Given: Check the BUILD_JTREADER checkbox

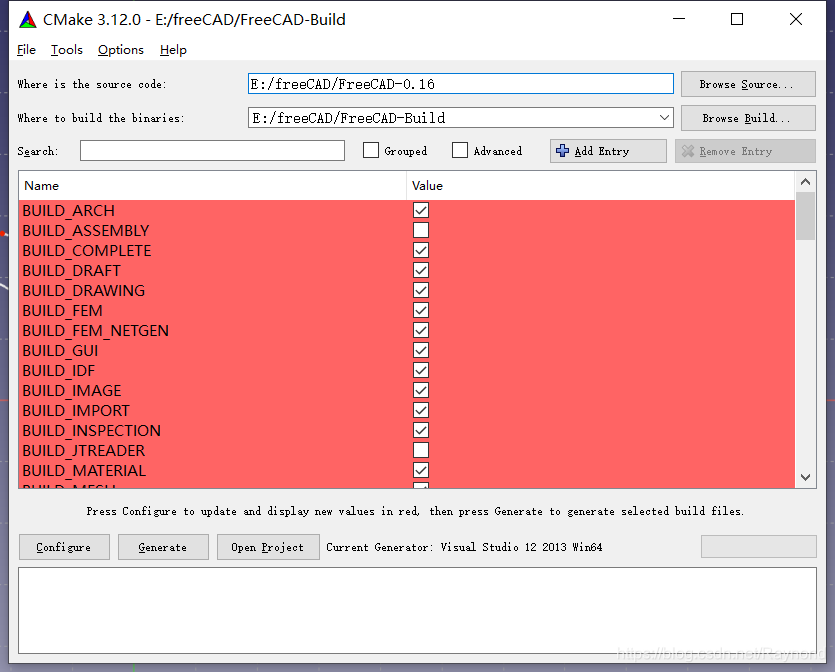Looking at the screenshot, I should (421, 450).
